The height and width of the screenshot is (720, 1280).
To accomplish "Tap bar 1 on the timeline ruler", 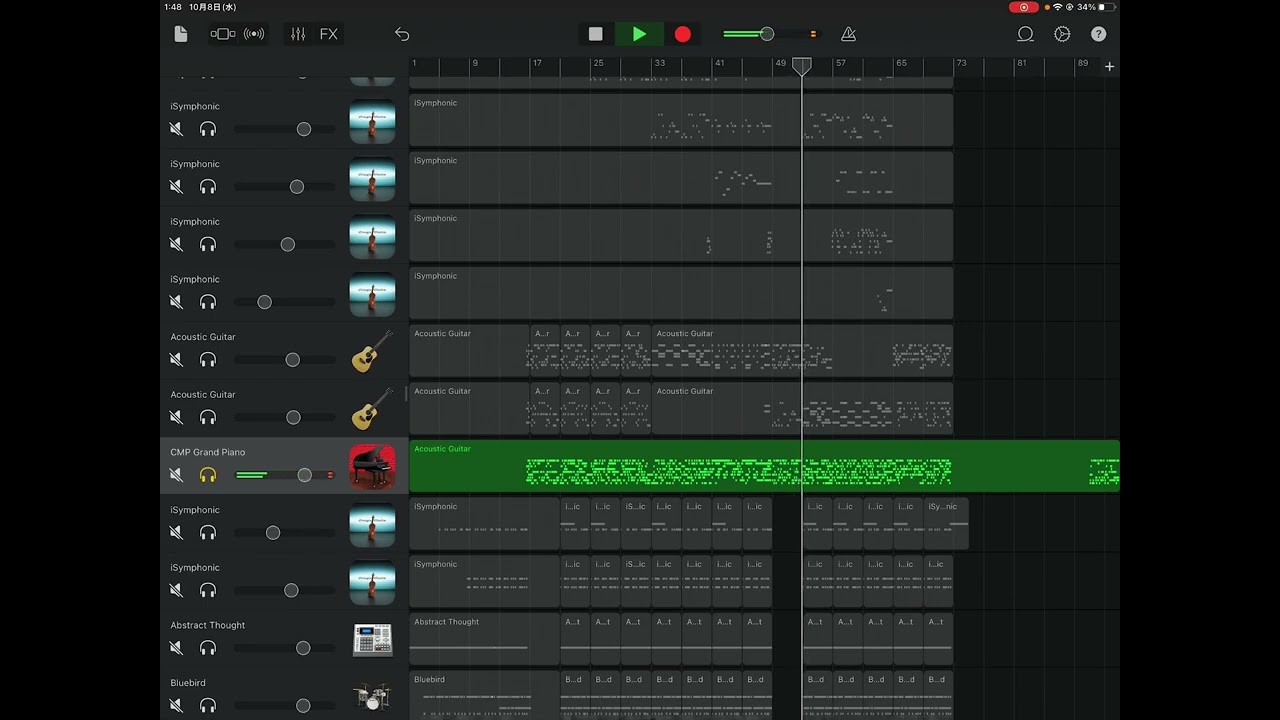I will pyautogui.click(x=414, y=63).
